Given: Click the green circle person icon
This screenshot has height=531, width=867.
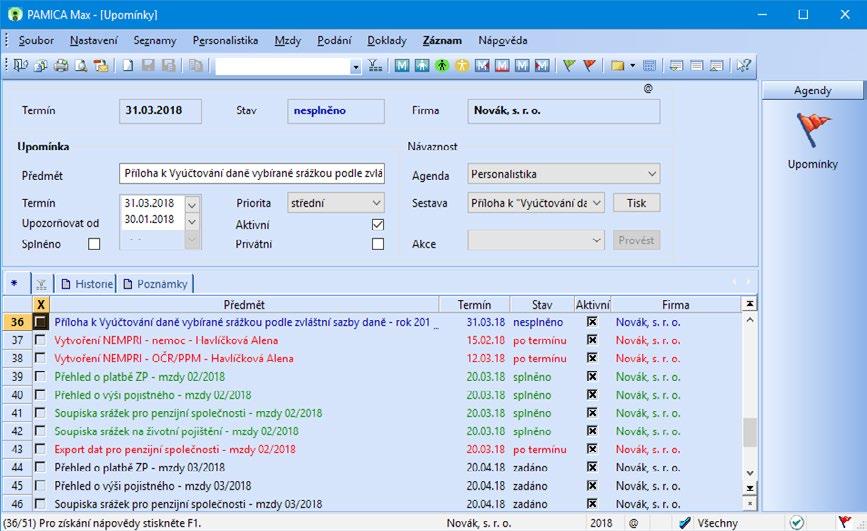Looking at the screenshot, I should click(x=442, y=65).
